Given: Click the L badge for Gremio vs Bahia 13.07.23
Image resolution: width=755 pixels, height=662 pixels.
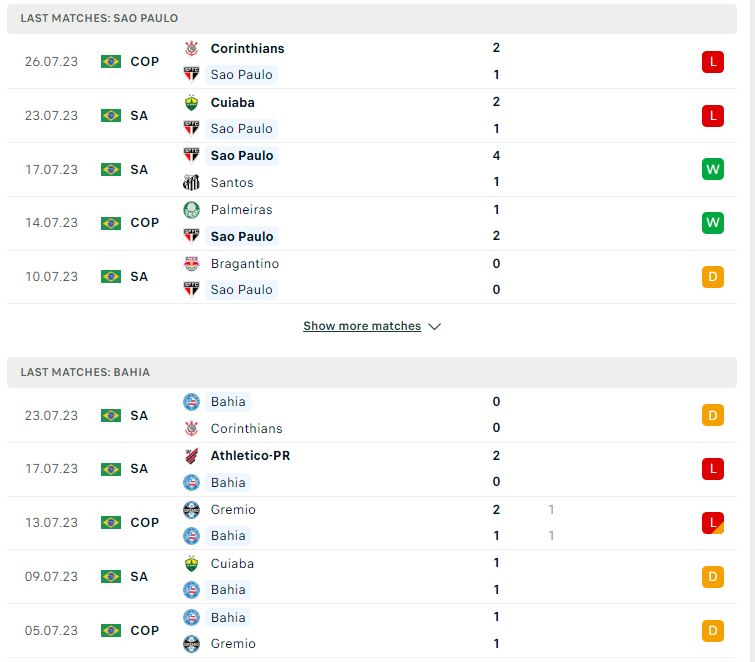Looking at the screenshot, I should point(713,523).
